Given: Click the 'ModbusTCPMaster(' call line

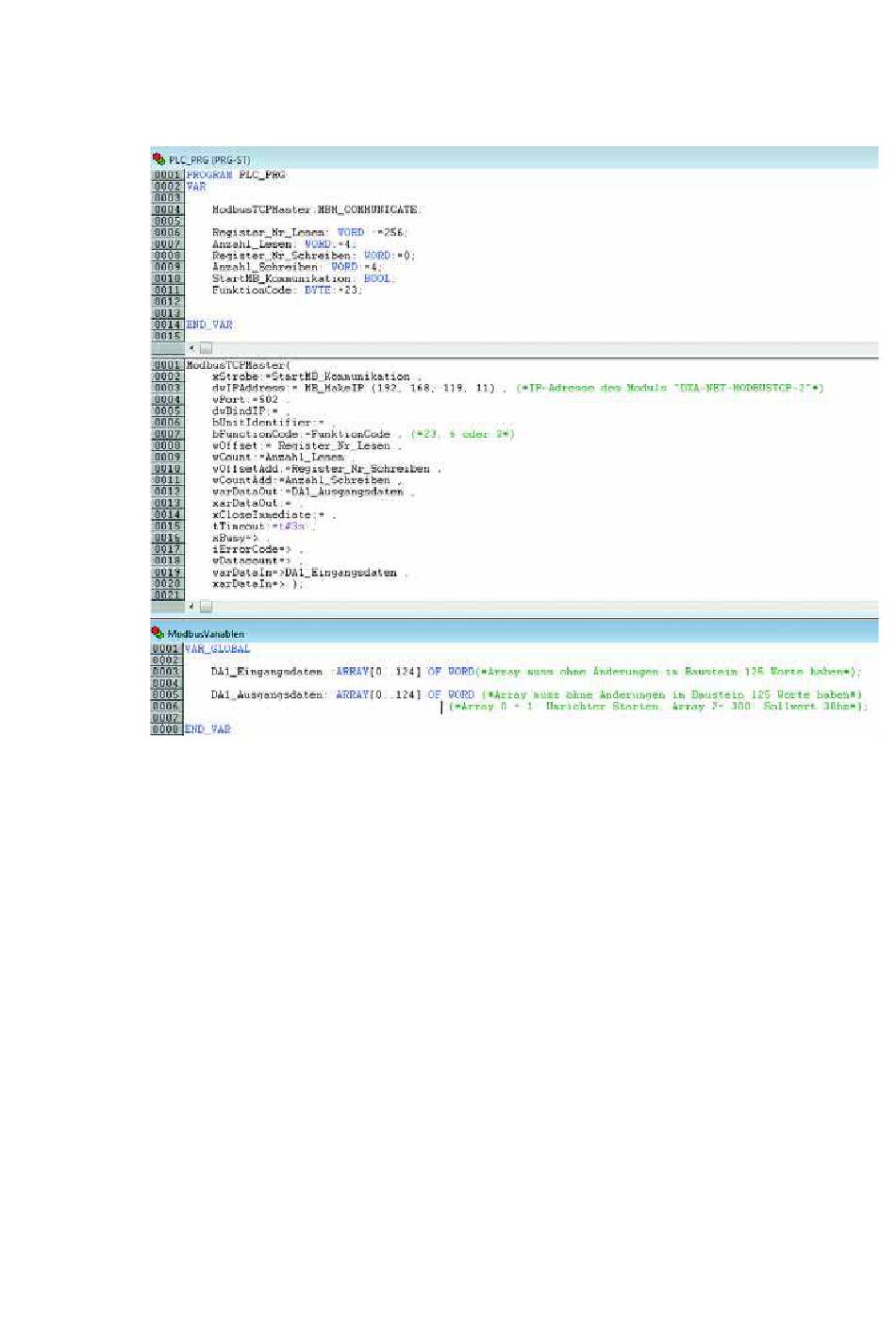Looking at the screenshot, I should coord(239,365).
